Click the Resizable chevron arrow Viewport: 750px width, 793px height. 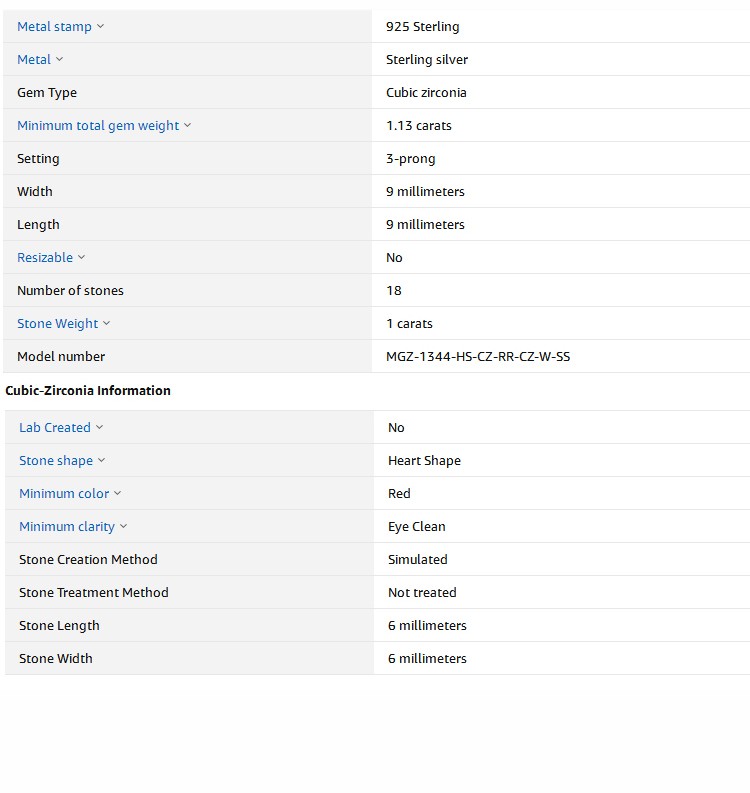(x=82, y=258)
